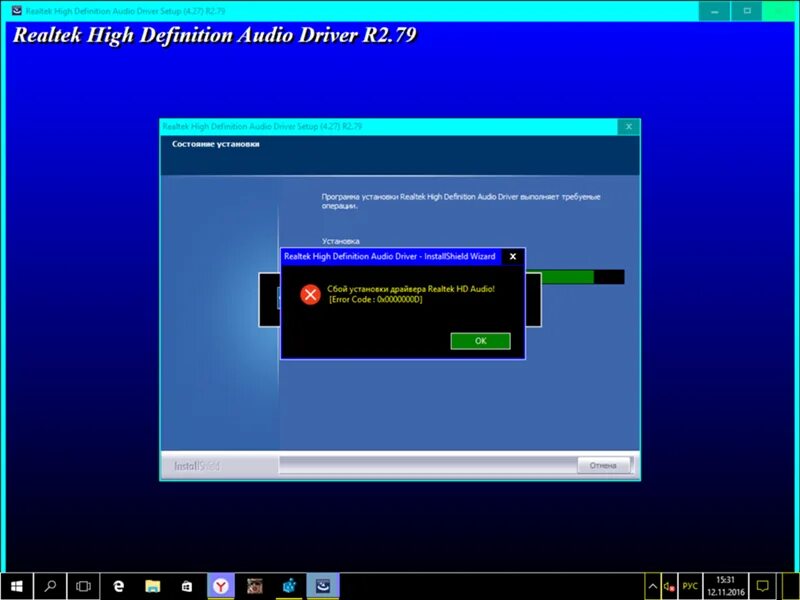Open Windows Store from the taskbar
The width and height of the screenshot is (800, 600).
[x=187, y=586]
